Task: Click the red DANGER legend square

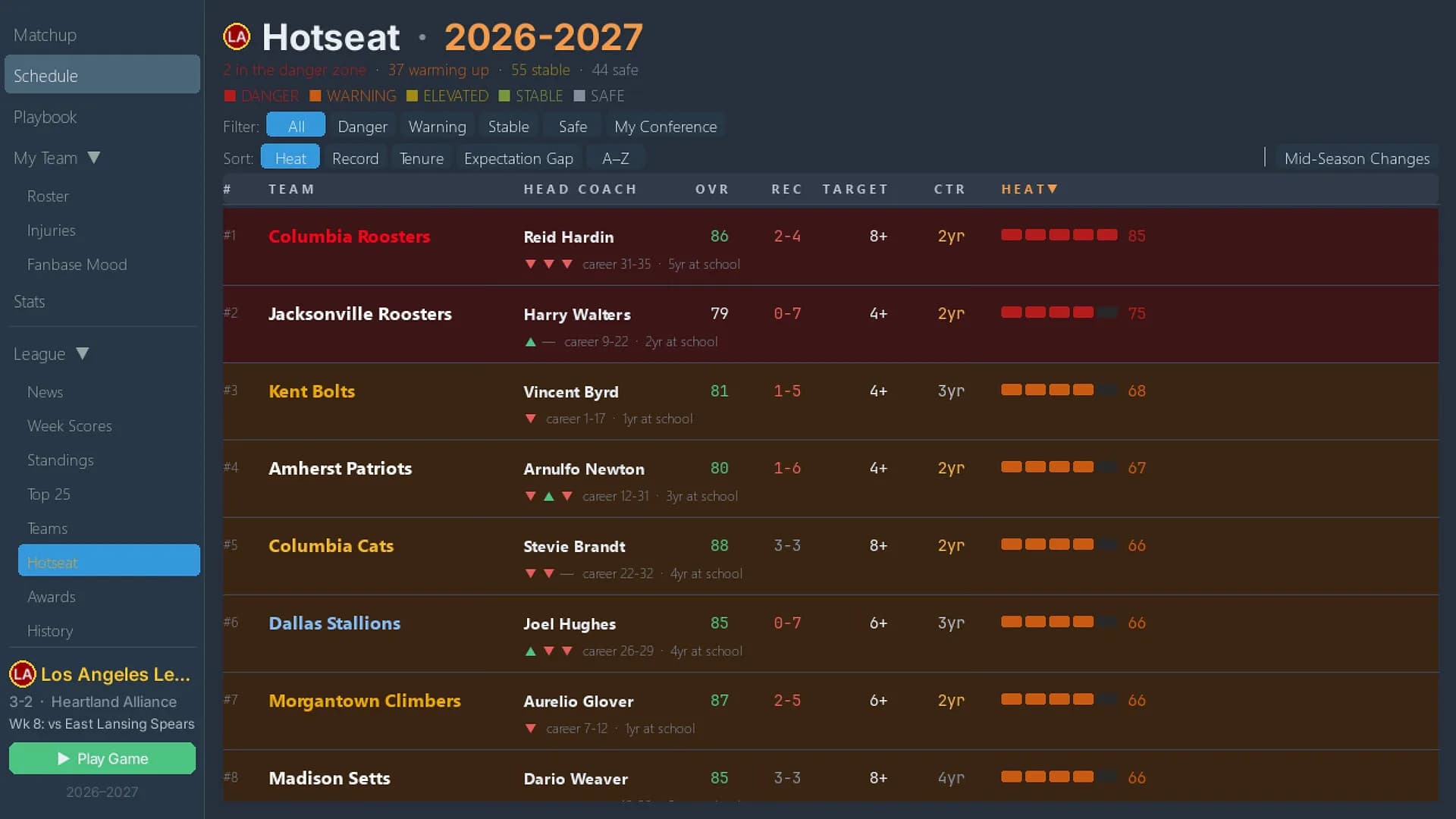Action: [230, 96]
